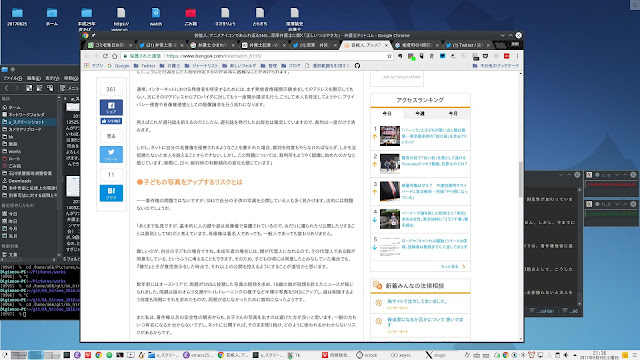The width and height of the screenshot is (640, 360).
Task: Switch file manager to compact view
Action: tap(40, 88)
